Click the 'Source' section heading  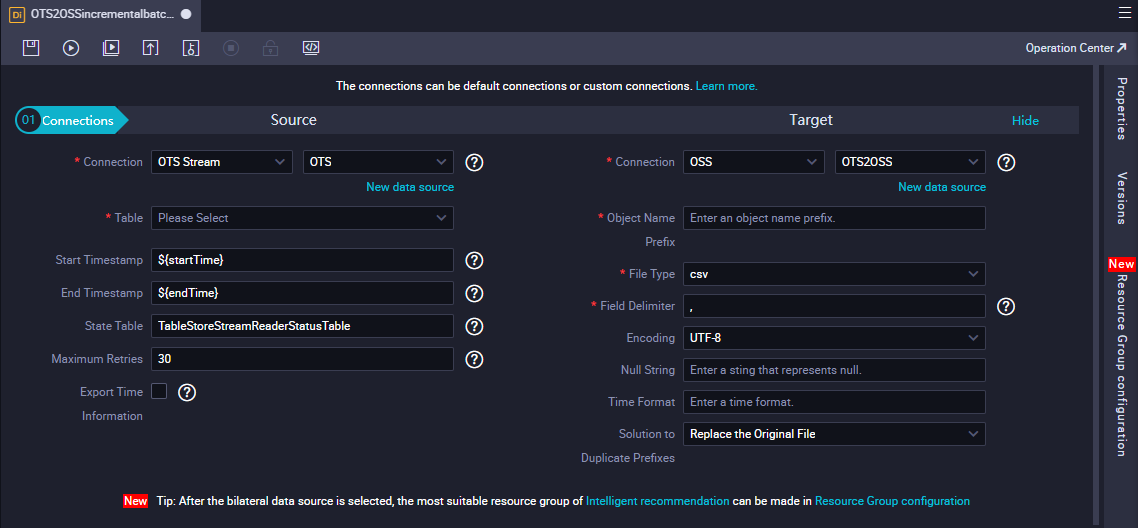(x=293, y=120)
